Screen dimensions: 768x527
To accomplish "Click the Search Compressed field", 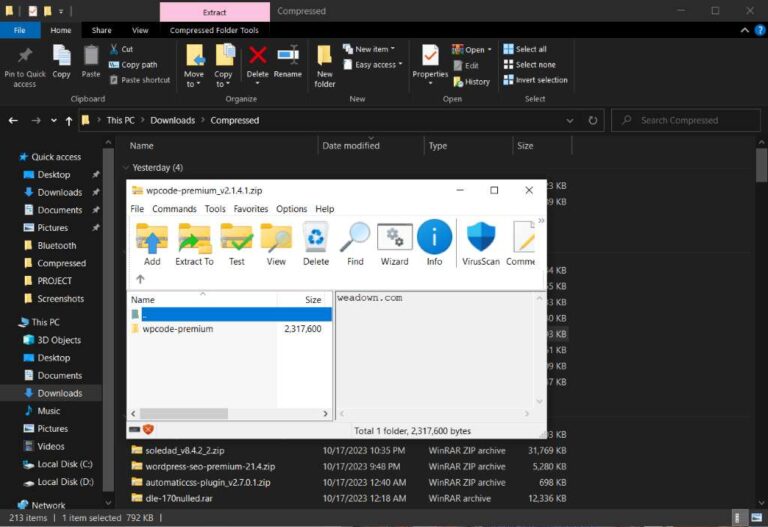I will [x=686, y=120].
